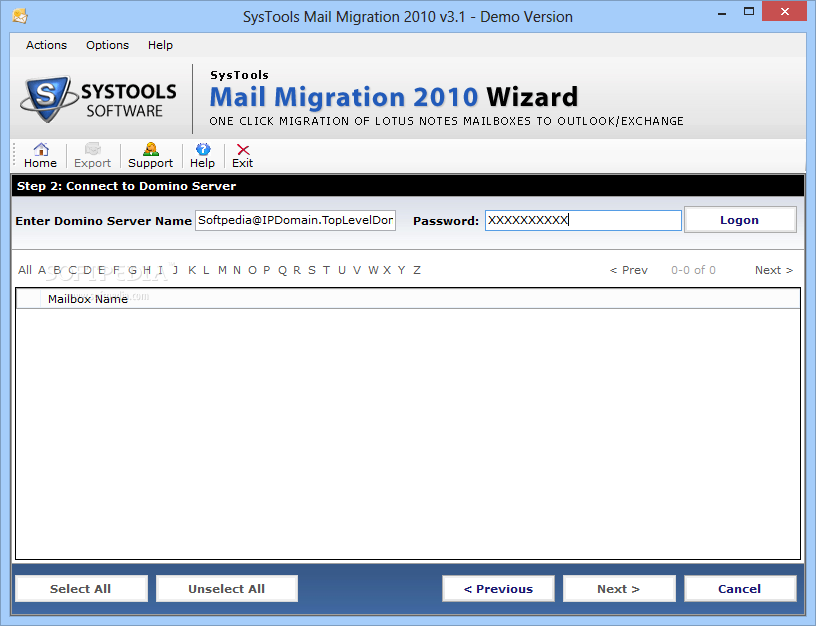Filter mailboxes by letter O
Image resolution: width=816 pixels, height=626 pixels.
pos(252,270)
